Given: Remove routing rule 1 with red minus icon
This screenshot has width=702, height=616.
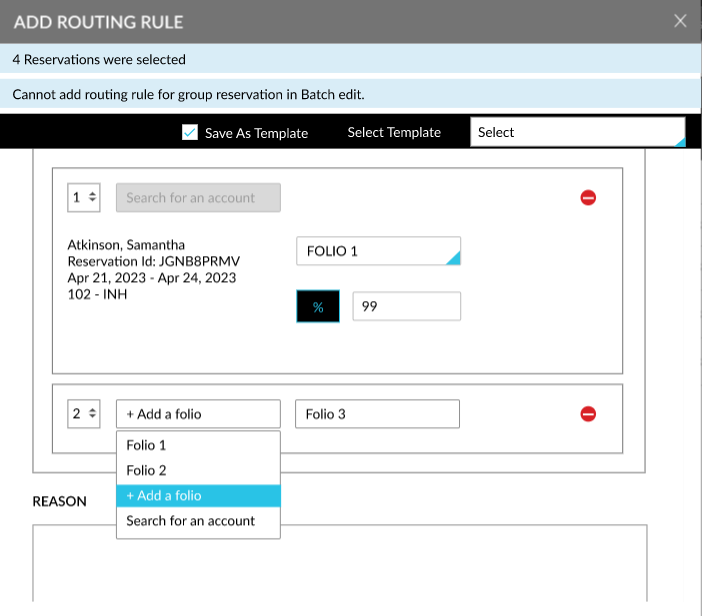Looking at the screenshot, I should click(588, 197).
